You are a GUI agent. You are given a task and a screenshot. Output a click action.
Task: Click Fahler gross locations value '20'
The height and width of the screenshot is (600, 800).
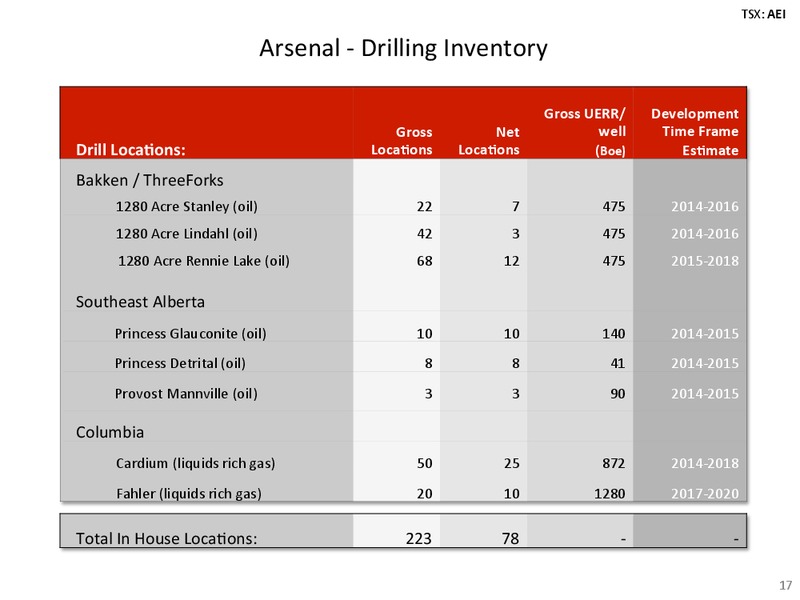click(424, 494)
